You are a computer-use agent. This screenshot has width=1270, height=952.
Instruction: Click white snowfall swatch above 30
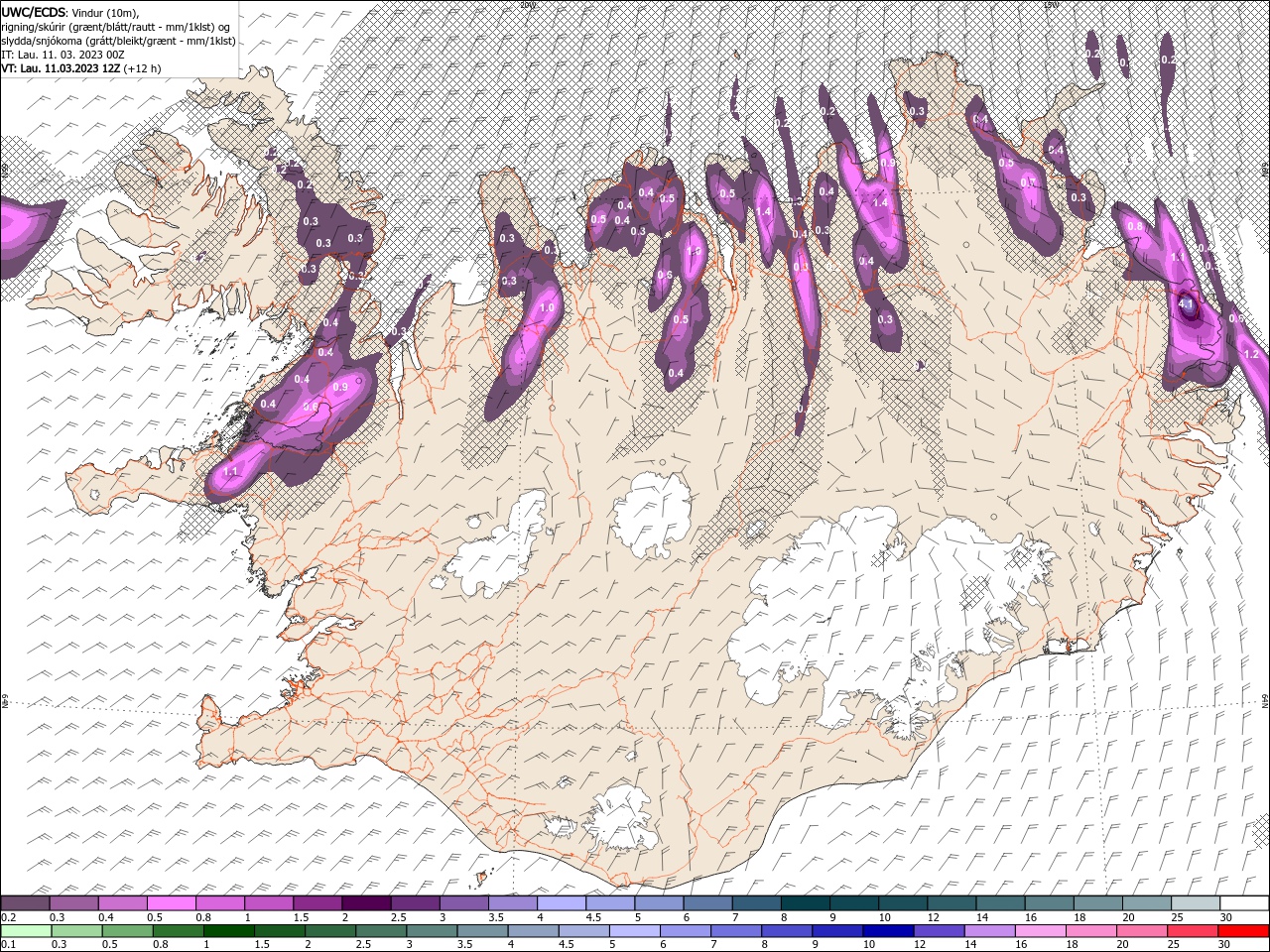pyautogui.click(x=1245, y=903)
